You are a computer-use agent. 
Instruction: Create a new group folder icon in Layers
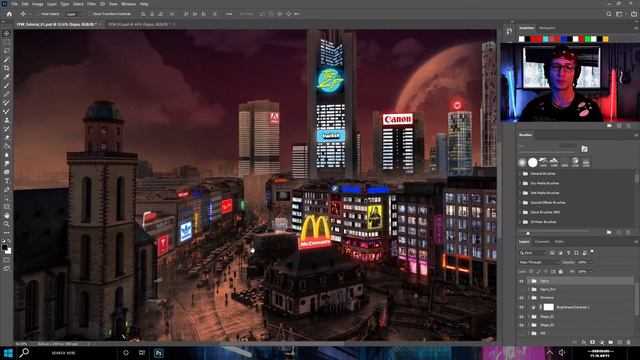(x=611, y=342)
